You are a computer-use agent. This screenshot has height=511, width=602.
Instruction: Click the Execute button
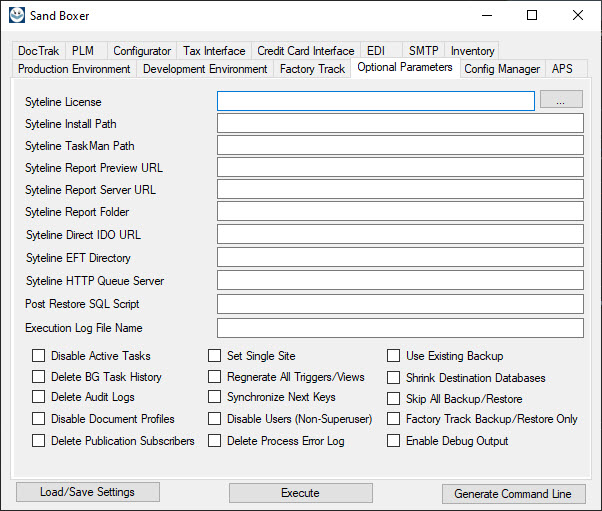point(301,493)
